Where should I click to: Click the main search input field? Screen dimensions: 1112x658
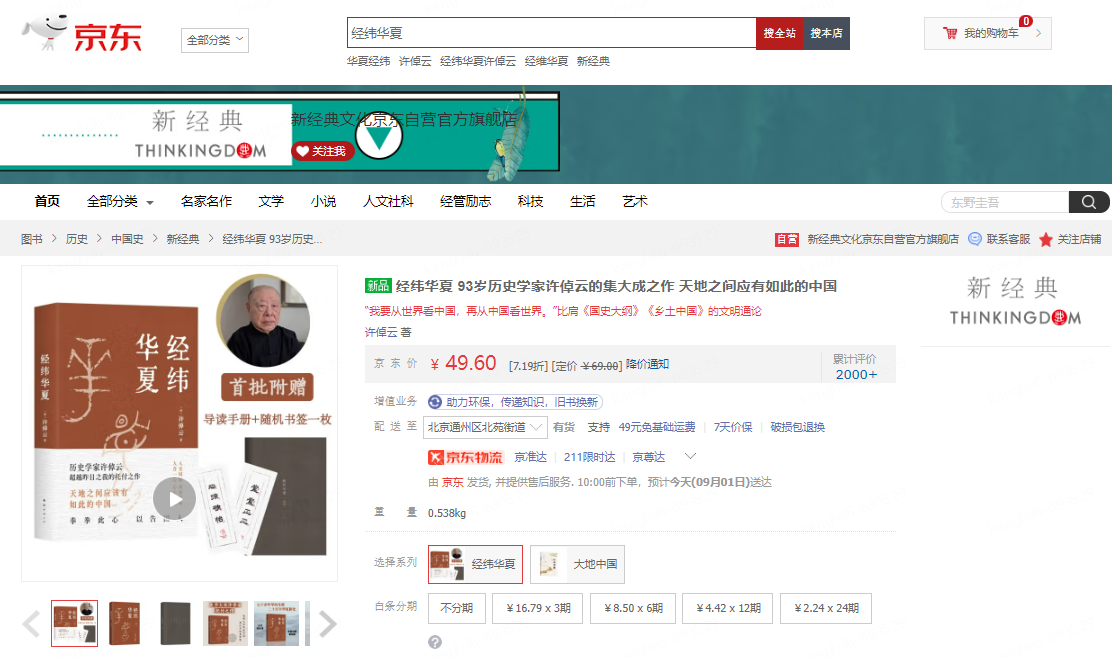pyautogui.click(x=552, y=33)
